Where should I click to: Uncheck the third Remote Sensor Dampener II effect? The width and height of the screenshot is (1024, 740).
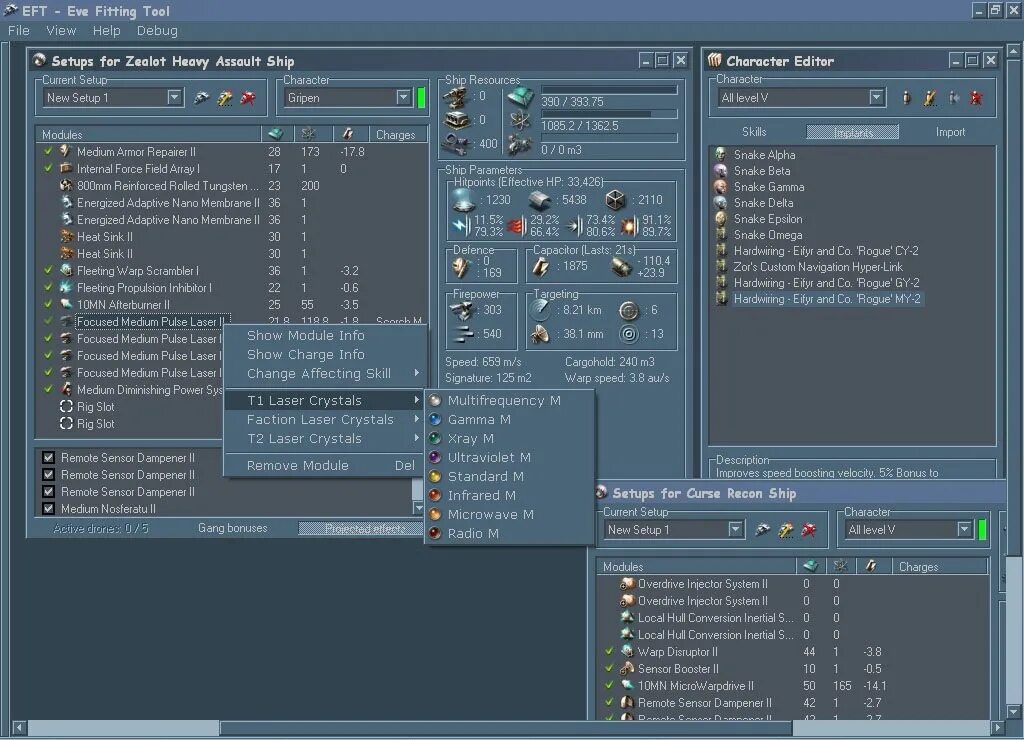pos(48,492)
